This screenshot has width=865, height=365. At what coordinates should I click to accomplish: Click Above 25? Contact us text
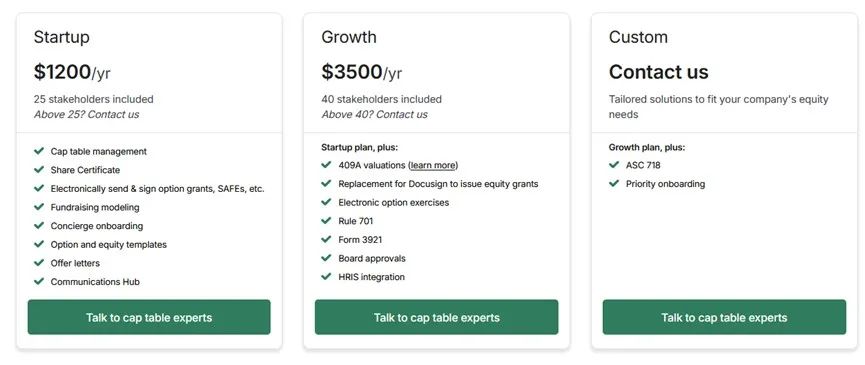[x=87, y=115]
